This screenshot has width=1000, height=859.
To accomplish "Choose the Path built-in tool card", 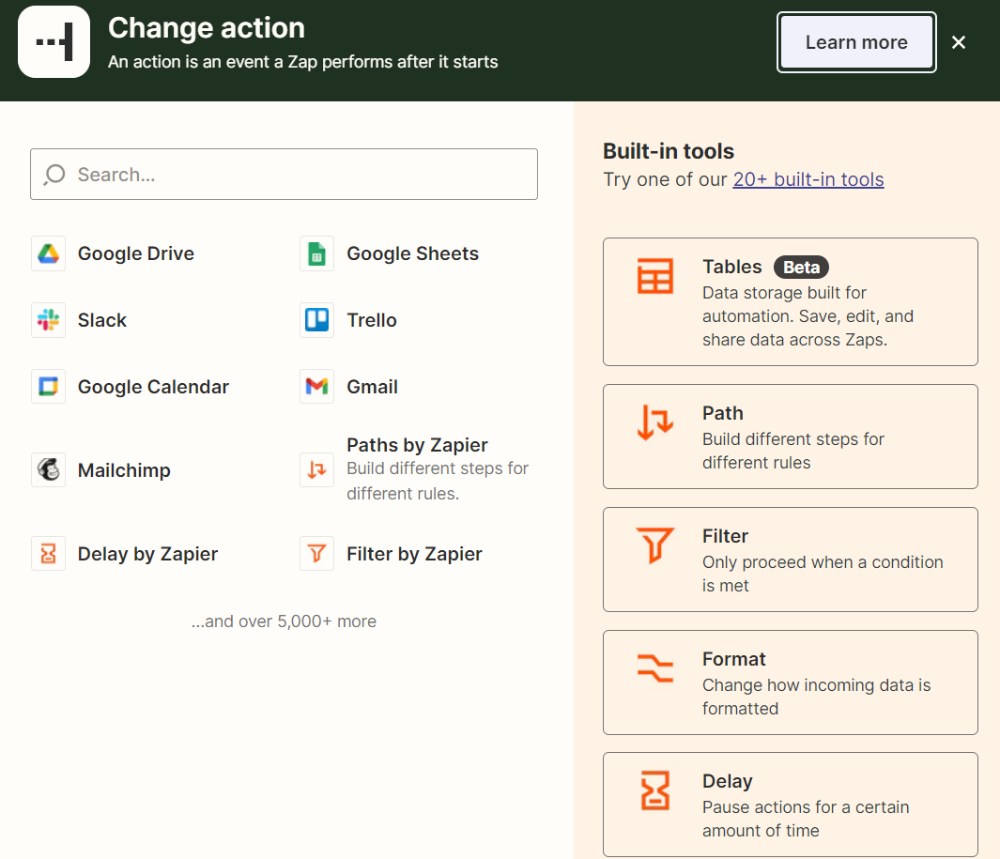I will 790,437.
